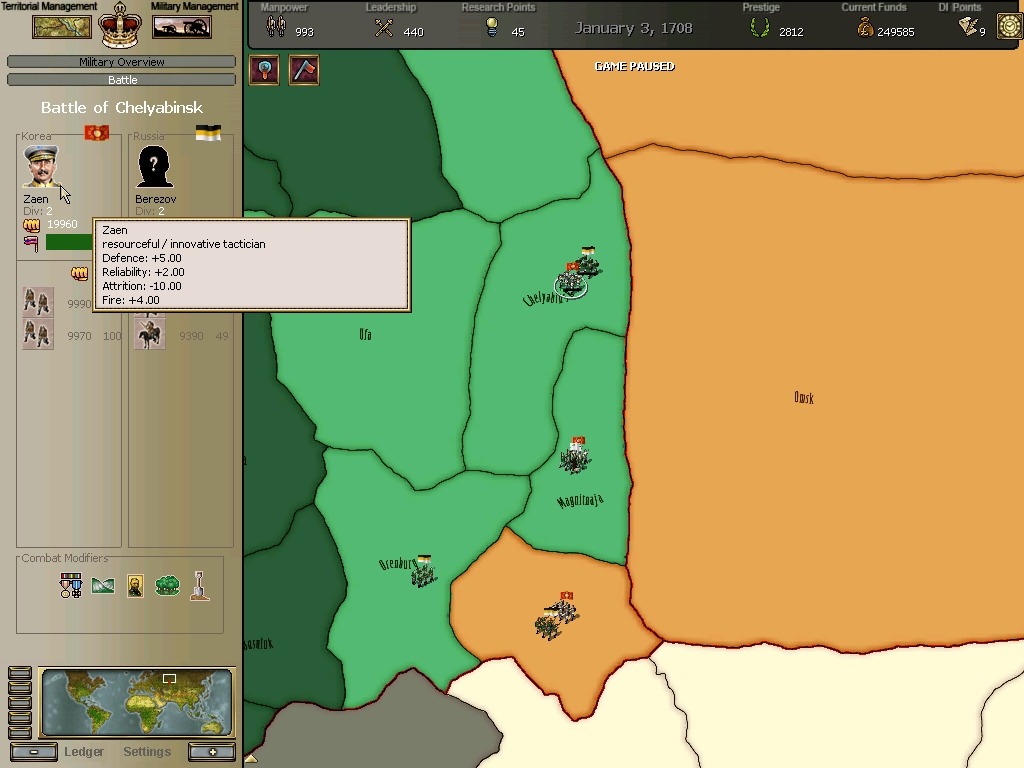The width and height of the screenshot is (1024, 768).
Task: Click the Orenburg province label
Action: coord(397,564)
